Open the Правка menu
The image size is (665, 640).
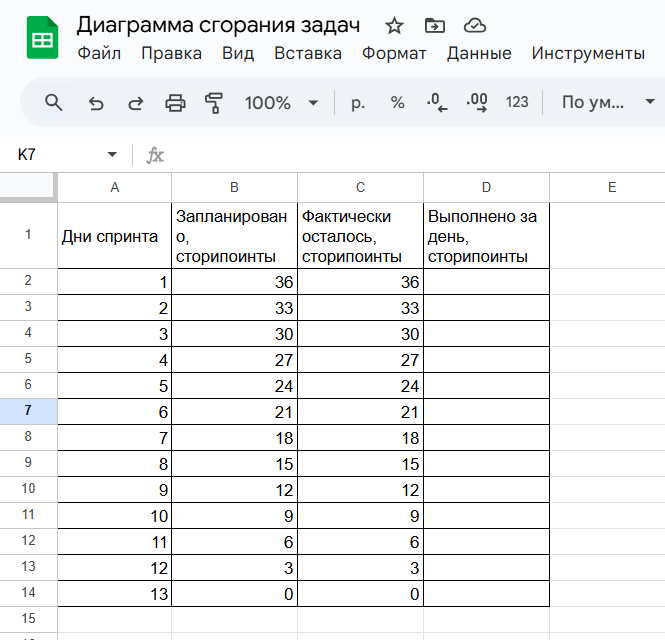coord(171,53)
